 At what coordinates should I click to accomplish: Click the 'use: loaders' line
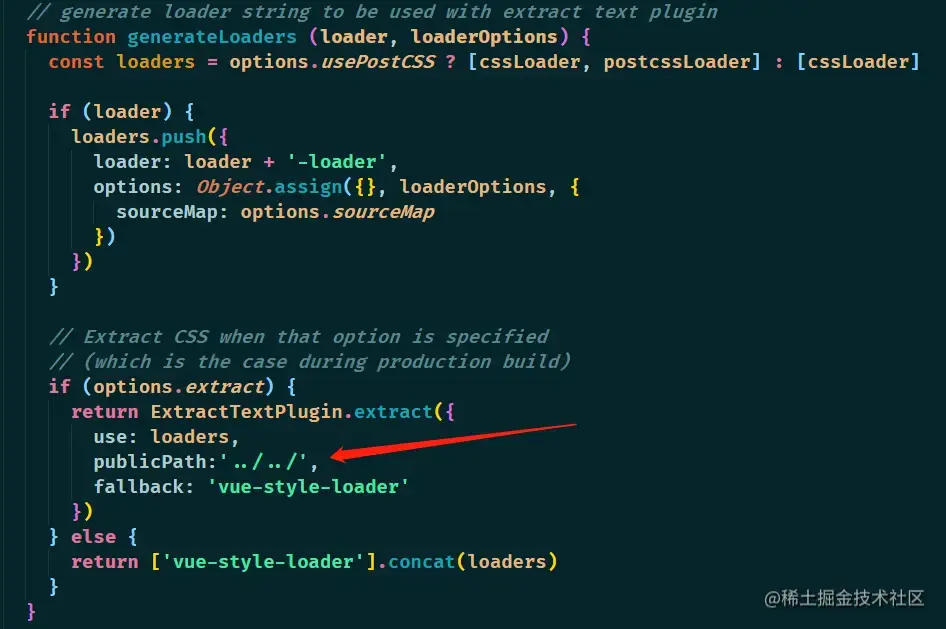(166, 437)
